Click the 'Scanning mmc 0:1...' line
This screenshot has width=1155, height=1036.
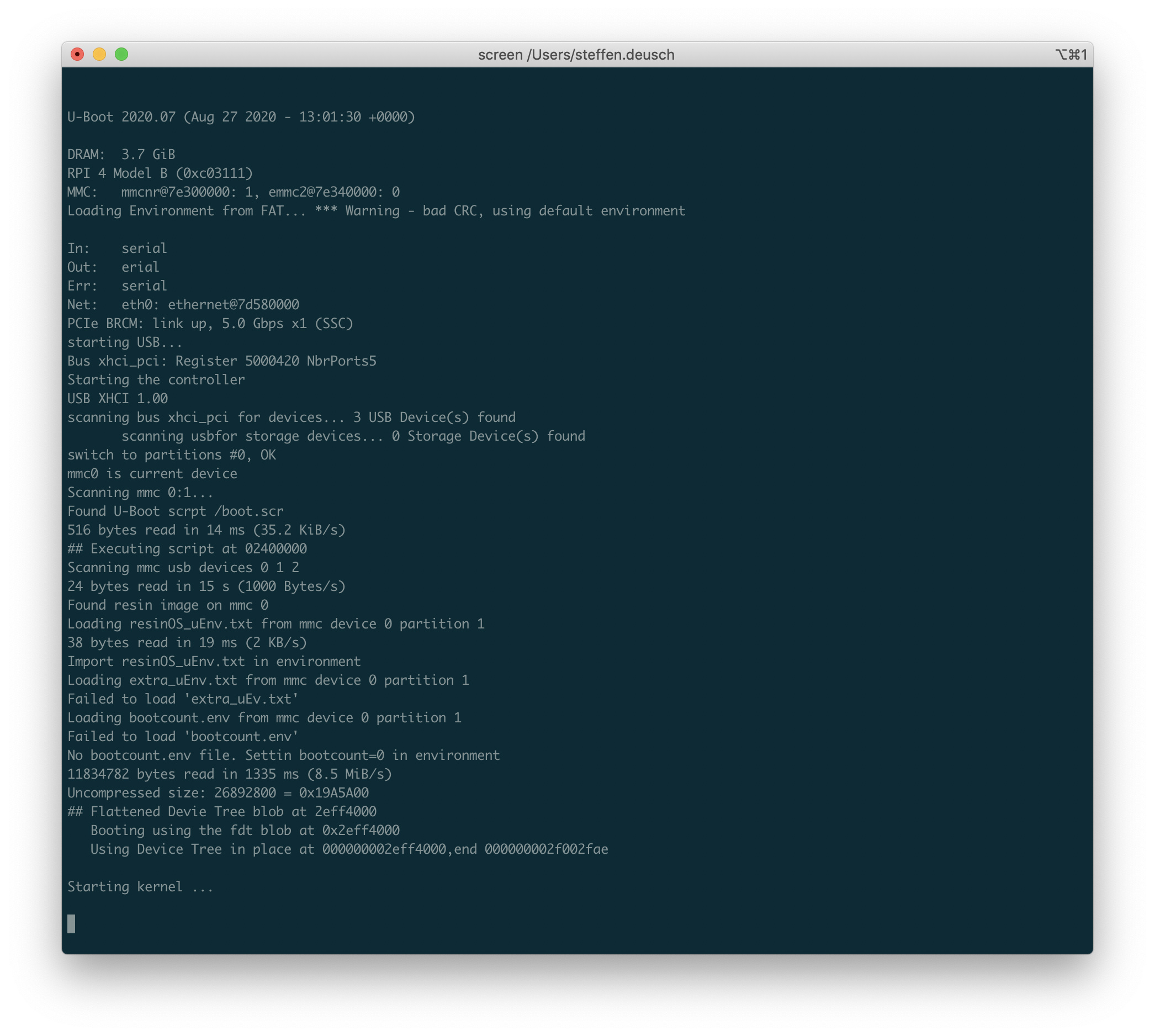(141, 493)
